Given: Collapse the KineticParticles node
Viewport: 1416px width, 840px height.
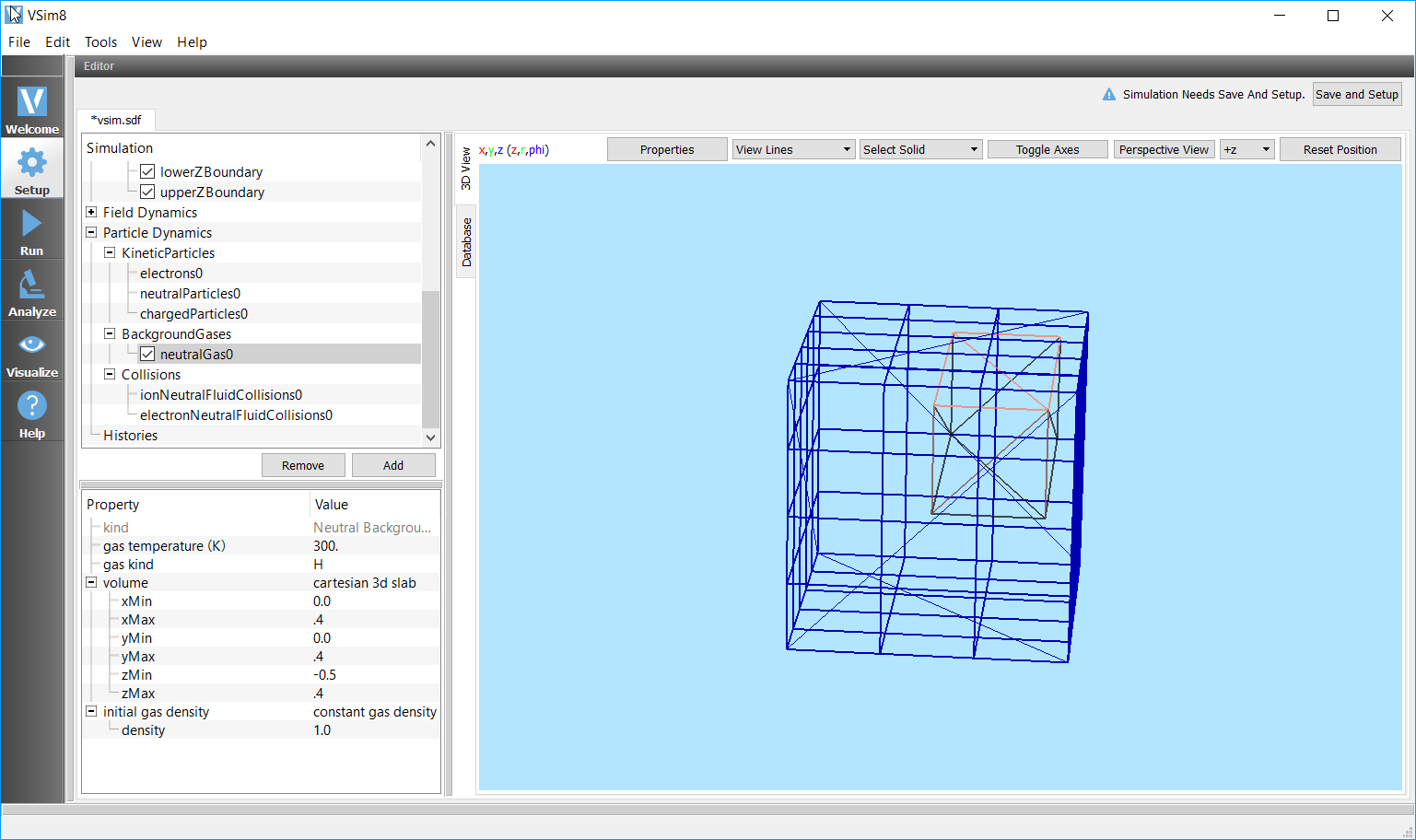Looking at the screenshot, I should [110, 252].
